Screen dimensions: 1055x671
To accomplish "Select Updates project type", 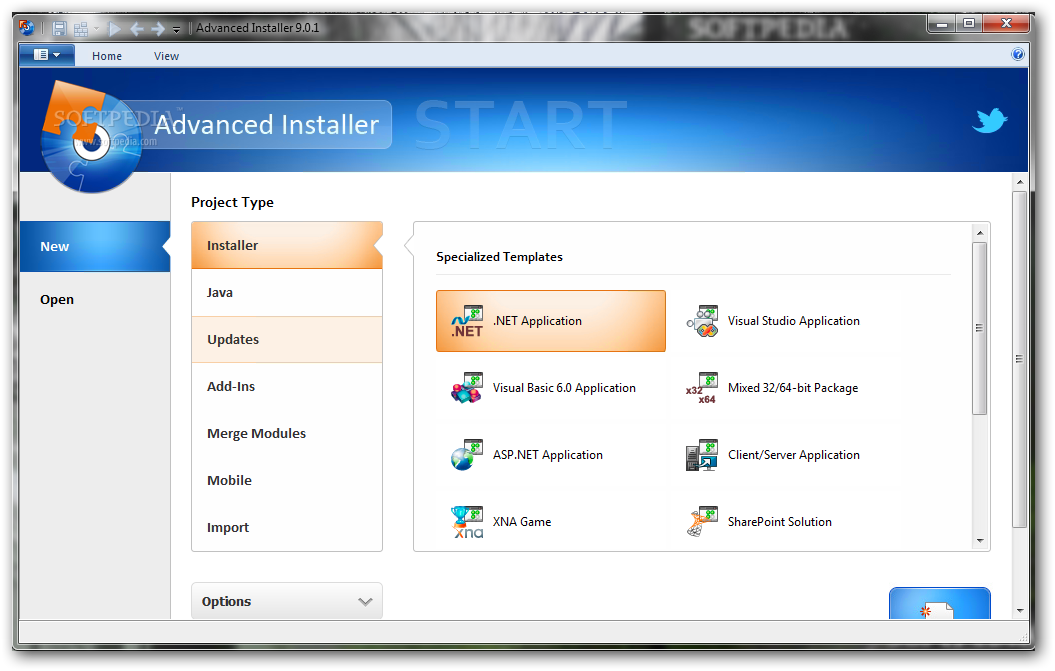I will (x=287, y=340).
